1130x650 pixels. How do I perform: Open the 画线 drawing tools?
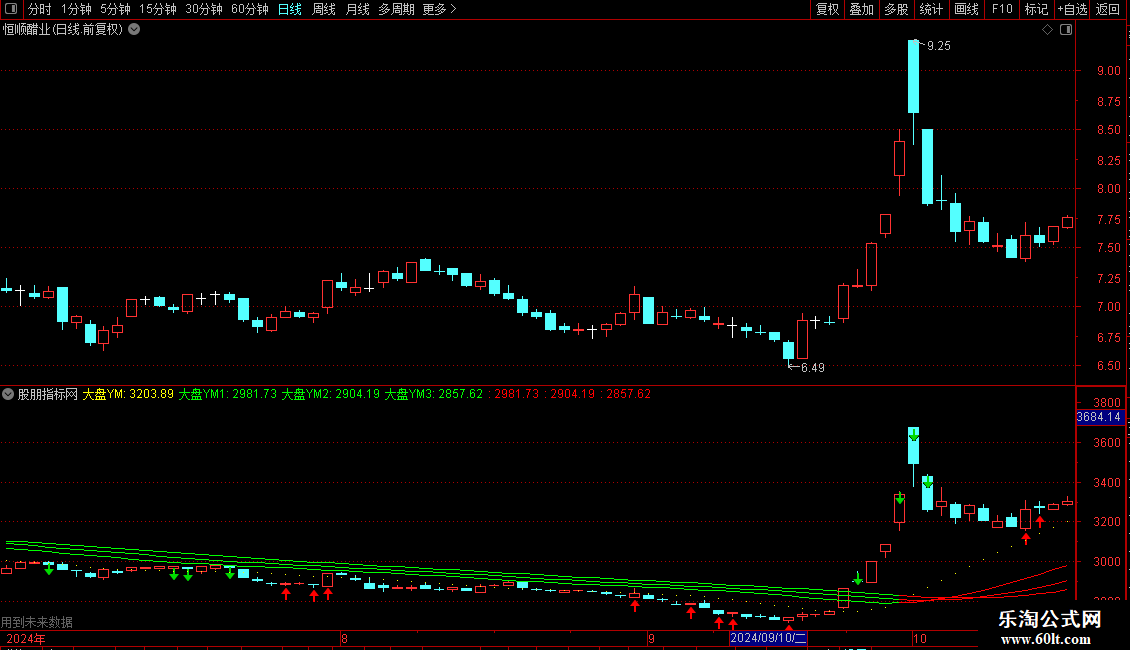pos(966,9)
